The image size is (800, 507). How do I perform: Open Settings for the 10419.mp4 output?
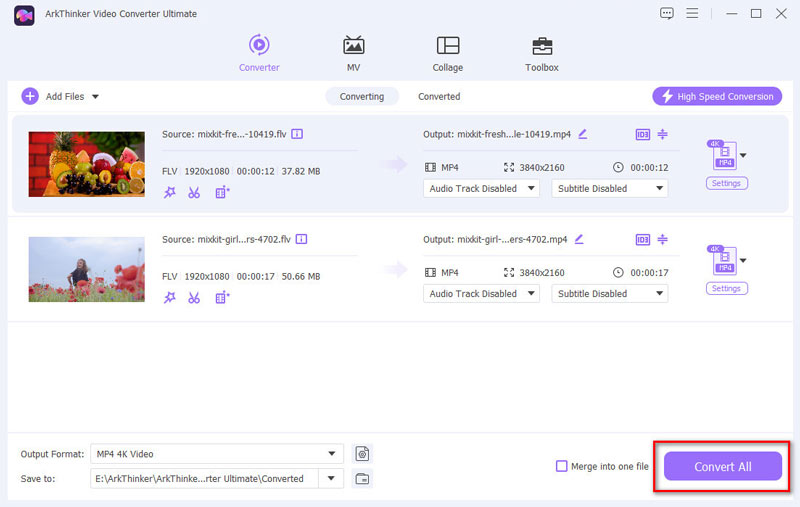[727, 183]
